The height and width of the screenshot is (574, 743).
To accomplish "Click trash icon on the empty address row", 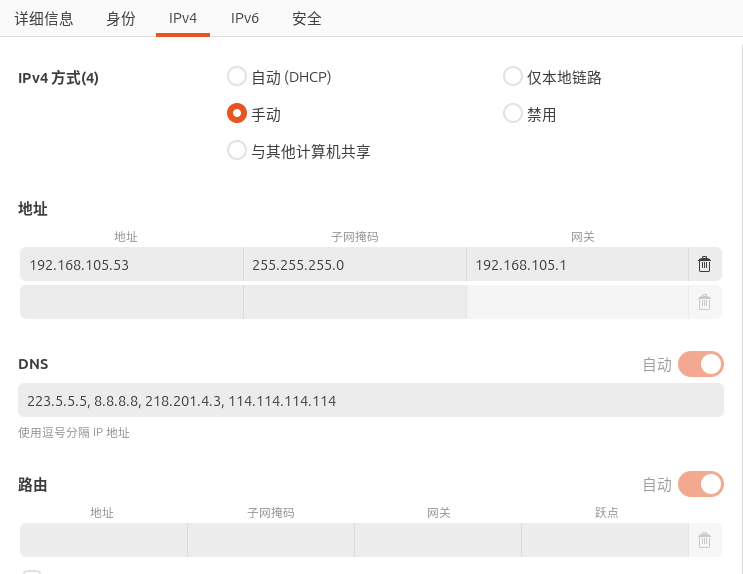I will (704, 302).
